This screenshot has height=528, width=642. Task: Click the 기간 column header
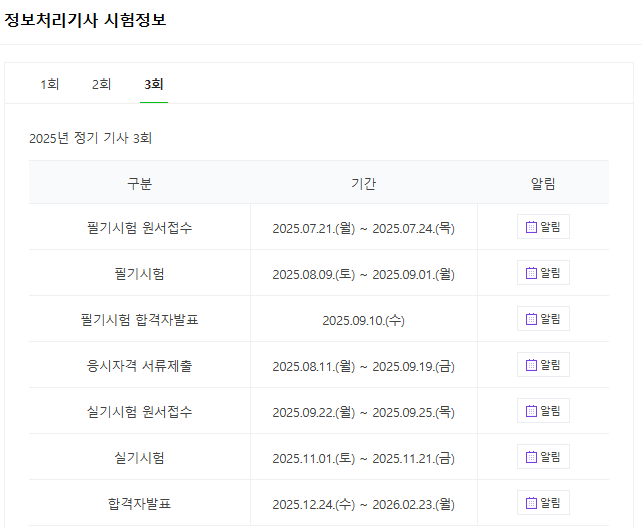pos(364,183)
